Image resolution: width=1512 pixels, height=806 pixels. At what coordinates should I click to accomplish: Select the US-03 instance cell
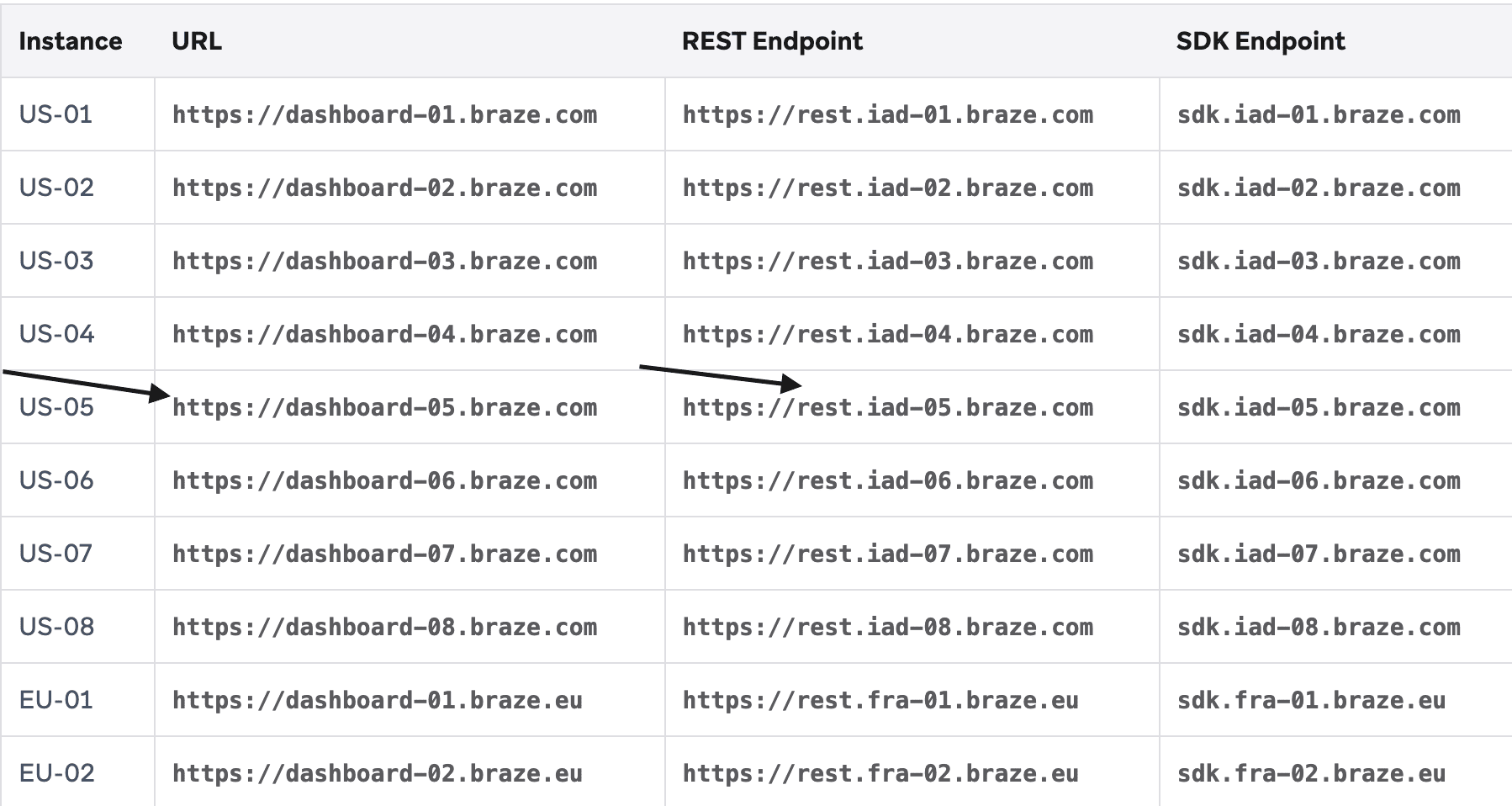(x=56, y=261)
